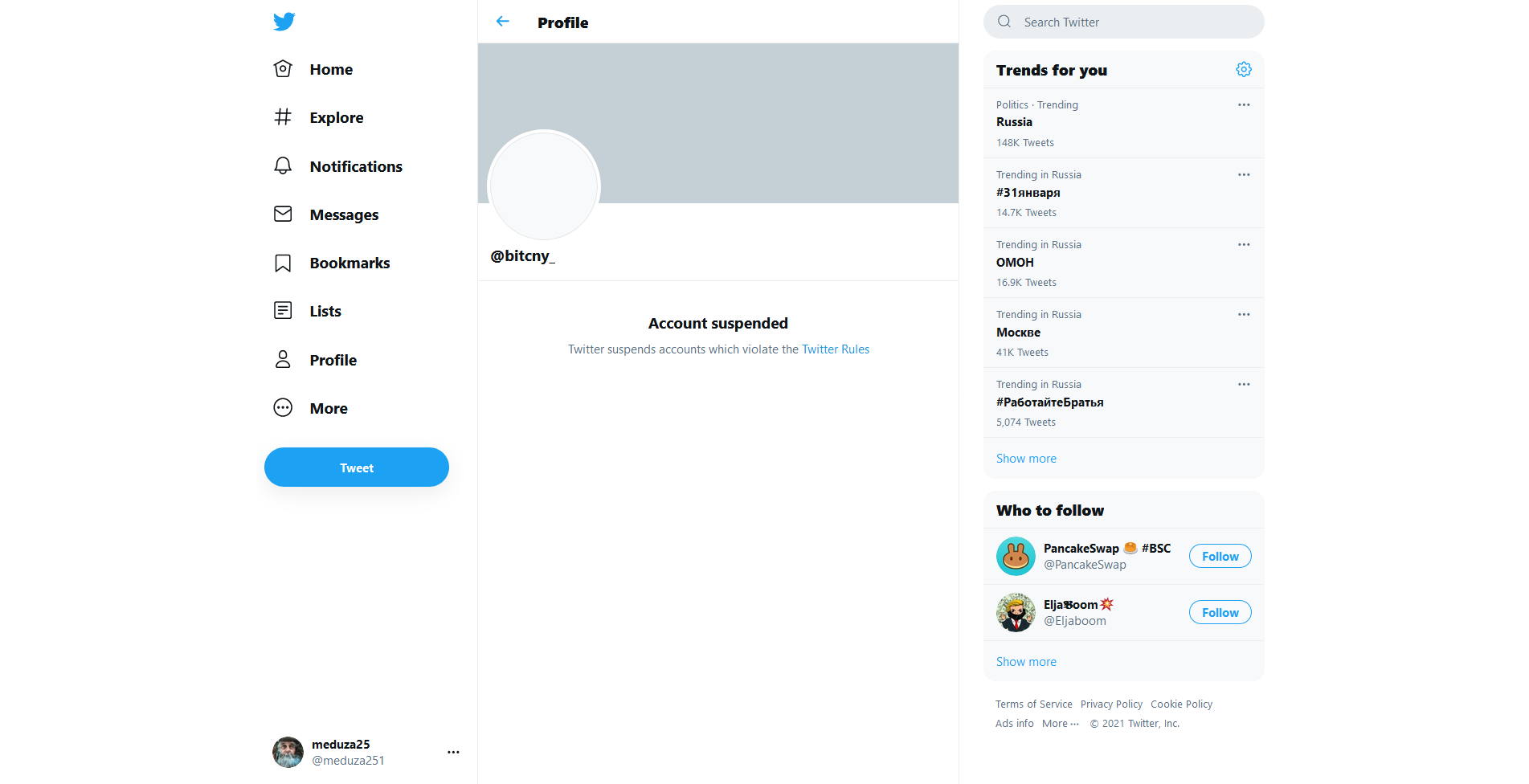Show more trends link
The height and width of the screenshot is (784, 1529).
pyautogui.click(x=1026, y=459)
